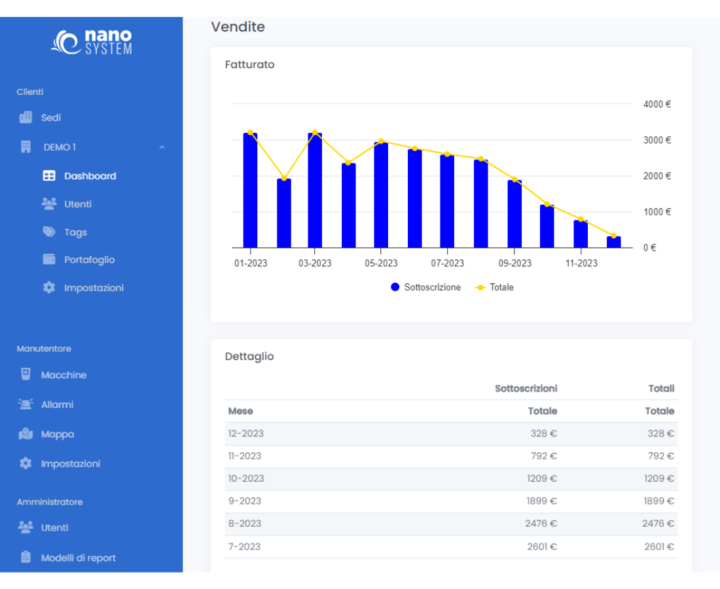Click the Sedi building icon
Viewport: 720px width, 589px height.
[x=26, y=117]
